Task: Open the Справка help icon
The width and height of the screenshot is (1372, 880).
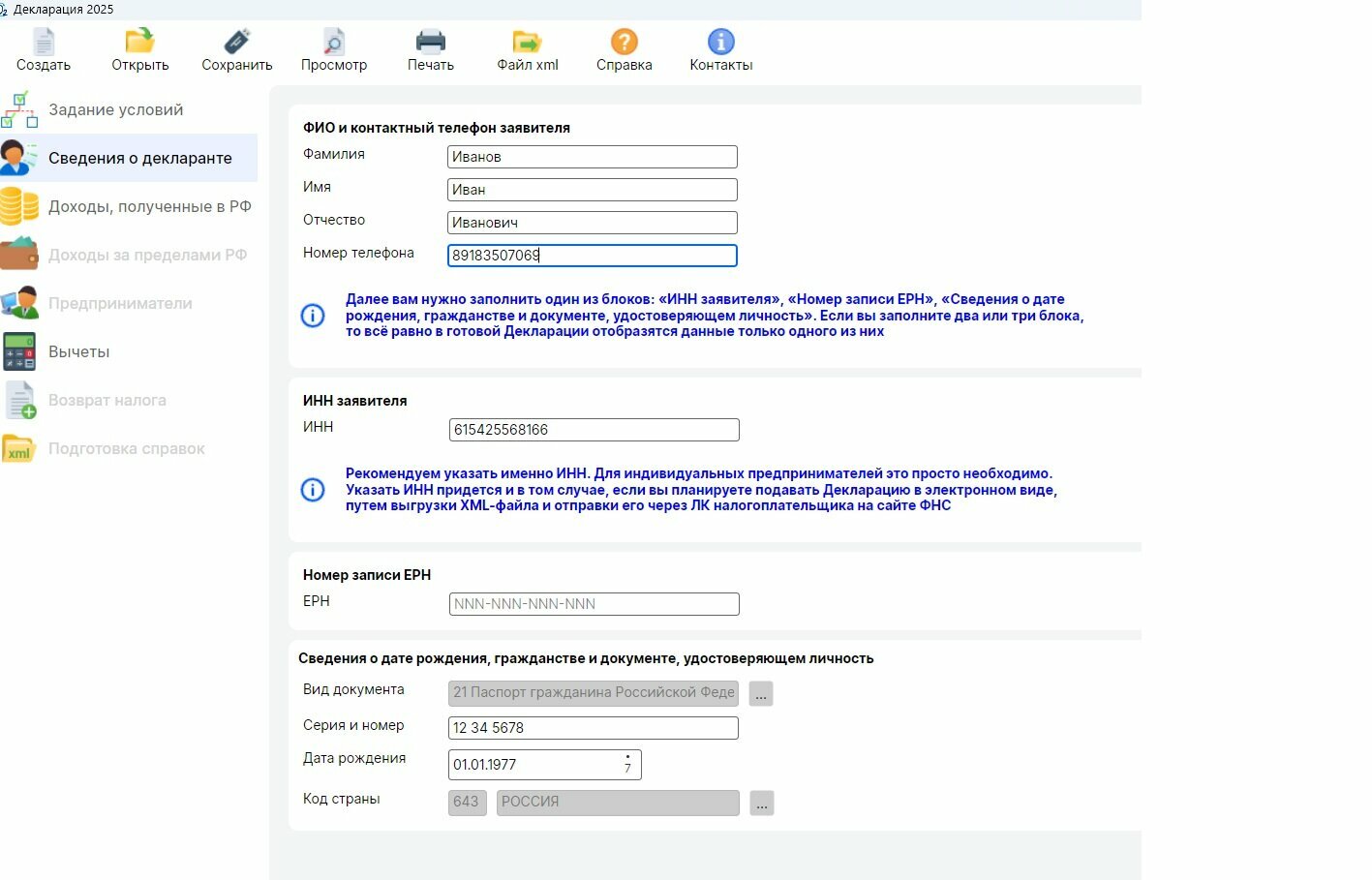Action: 625,42
